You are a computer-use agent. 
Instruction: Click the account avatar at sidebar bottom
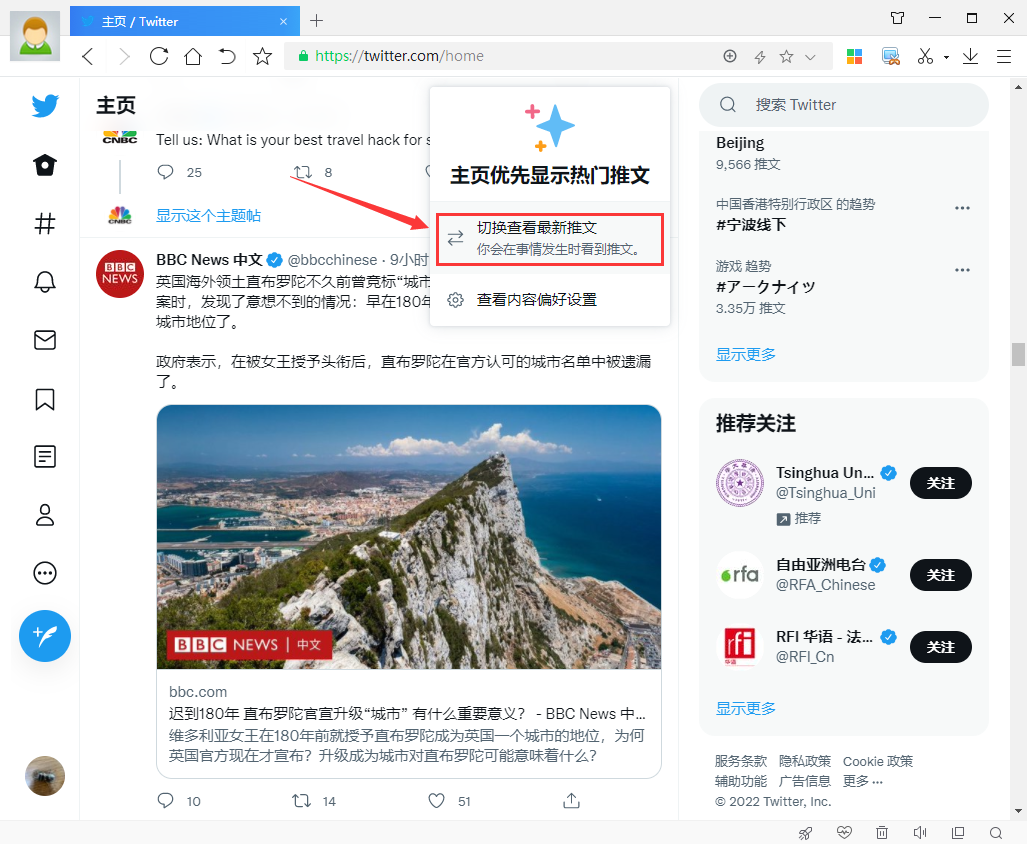click(x=45, y=776)
